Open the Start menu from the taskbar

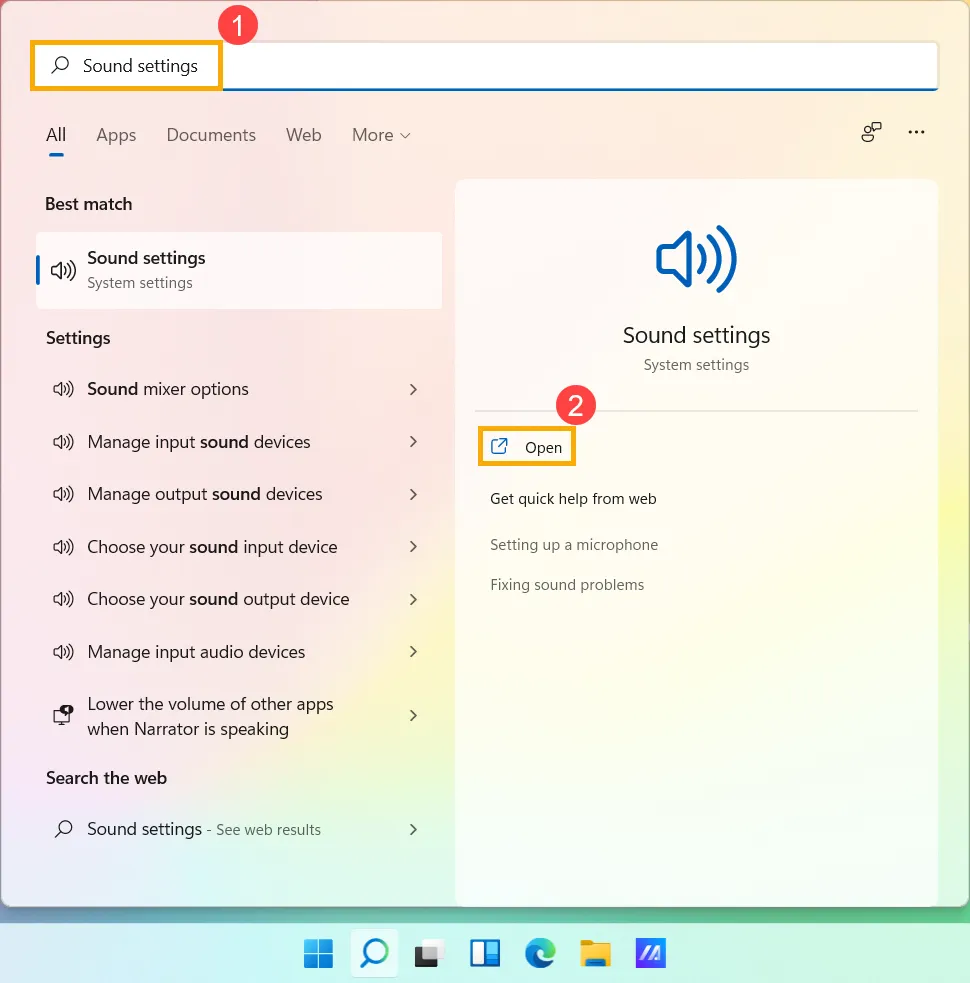tap(318, 954)
